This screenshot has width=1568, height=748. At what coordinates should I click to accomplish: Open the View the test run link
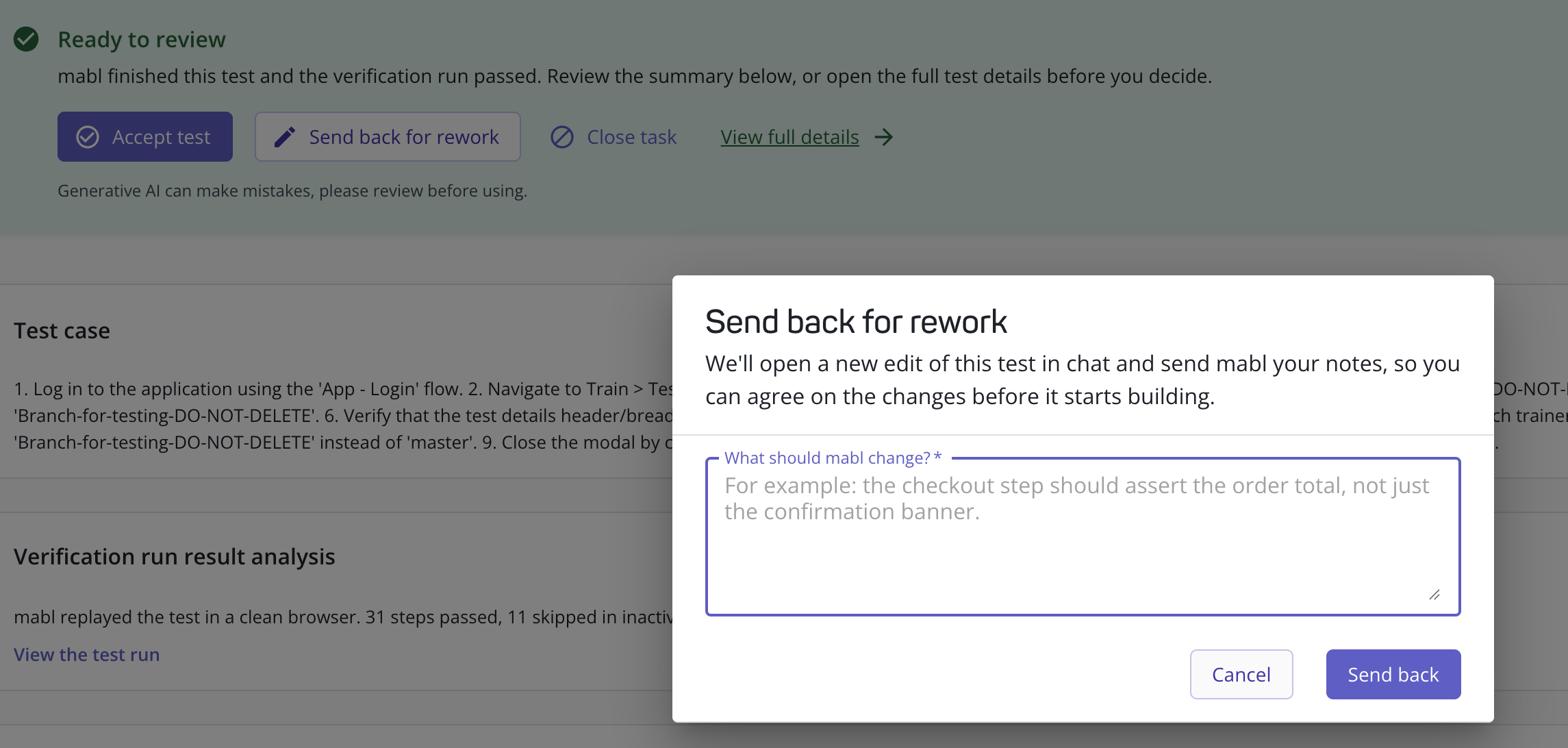[86, 655]
